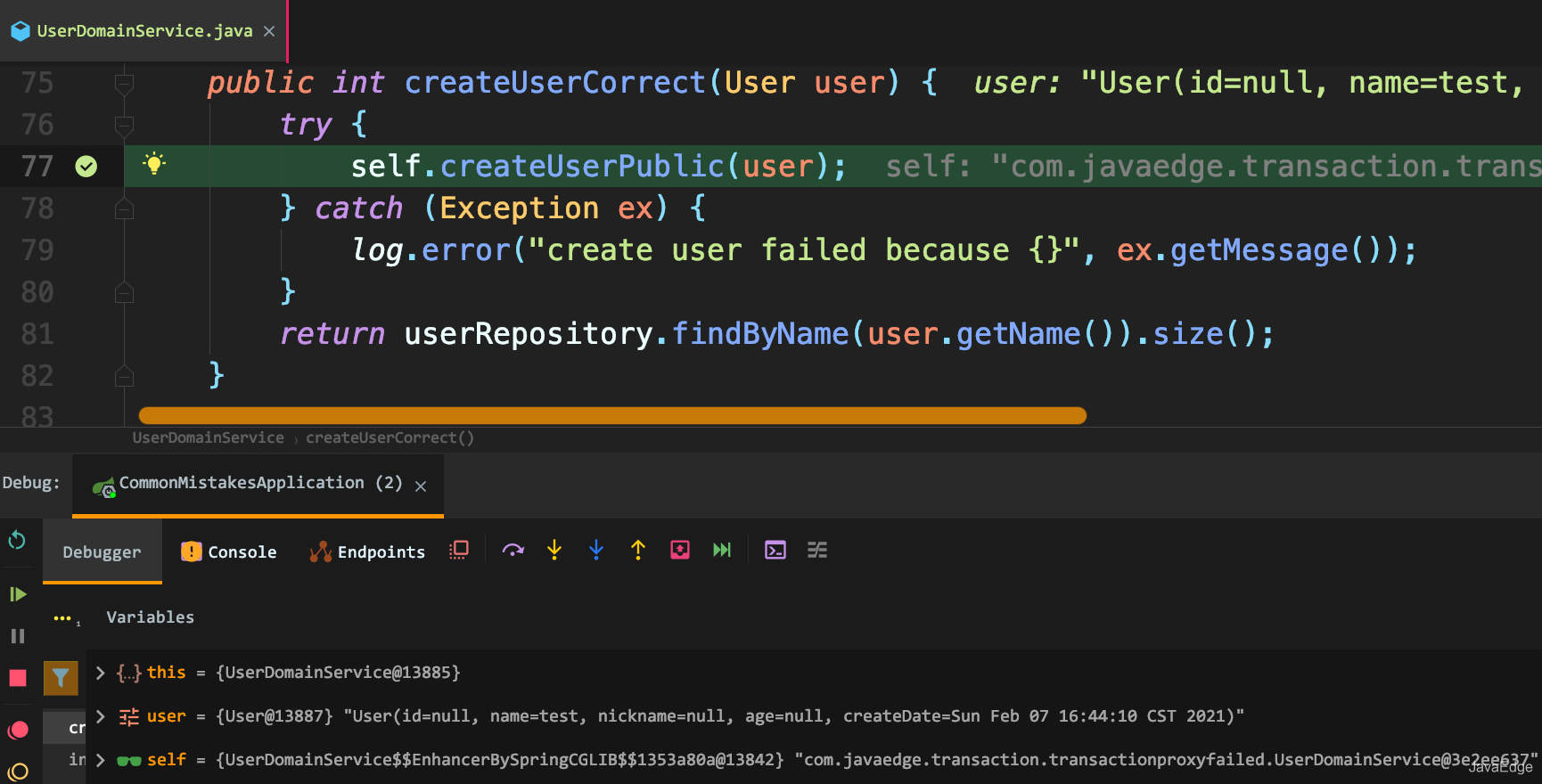Resume the program from the left toolbar
Screen dimensions: 1542x784
click(18, 594)
